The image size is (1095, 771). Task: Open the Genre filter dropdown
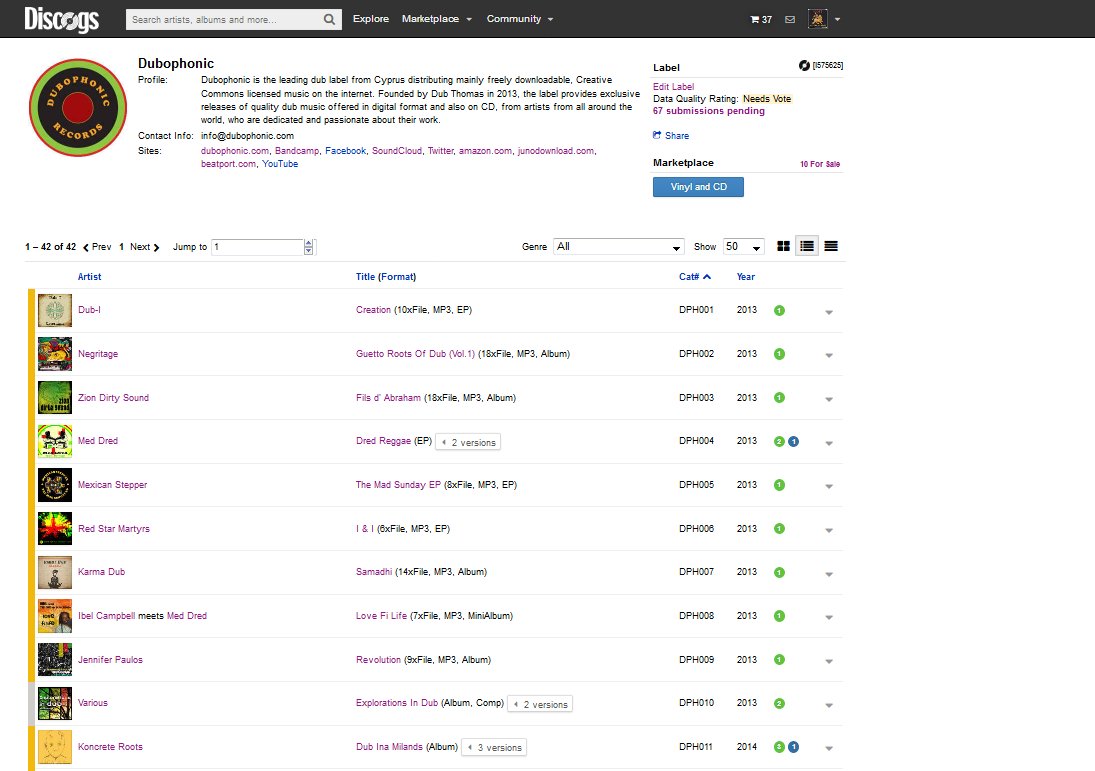[x=619, y=247]
